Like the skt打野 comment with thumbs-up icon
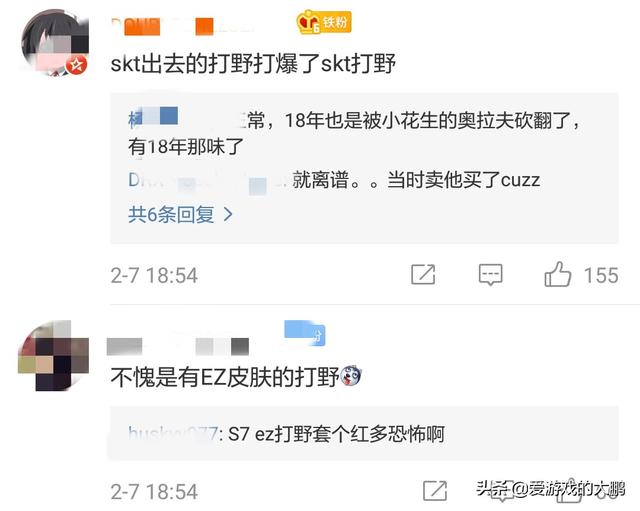The image size is (640, 511). [x=558, y=274]
